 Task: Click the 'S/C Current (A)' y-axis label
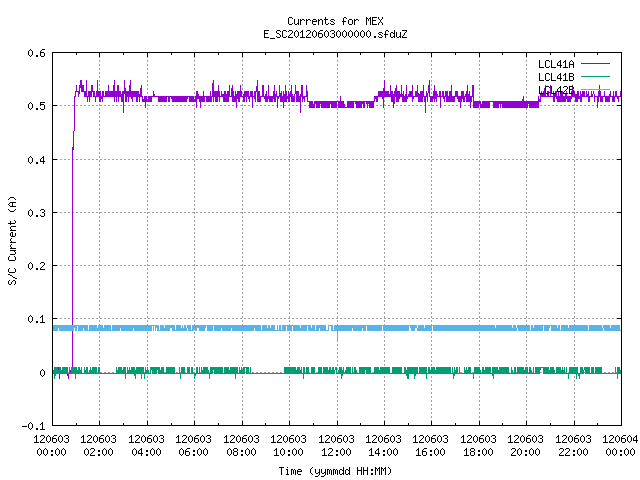13,240
